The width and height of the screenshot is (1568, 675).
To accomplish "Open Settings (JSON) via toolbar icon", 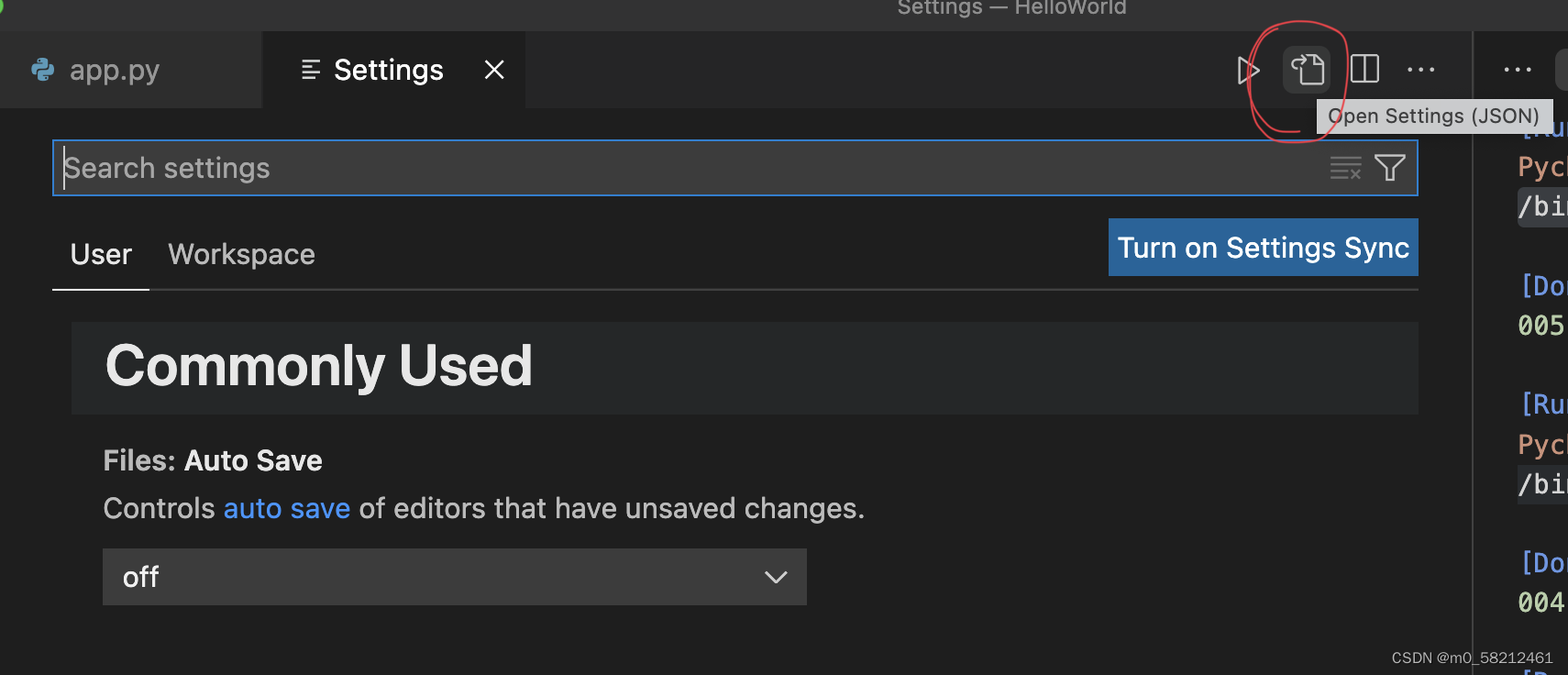I will 1307,69.
